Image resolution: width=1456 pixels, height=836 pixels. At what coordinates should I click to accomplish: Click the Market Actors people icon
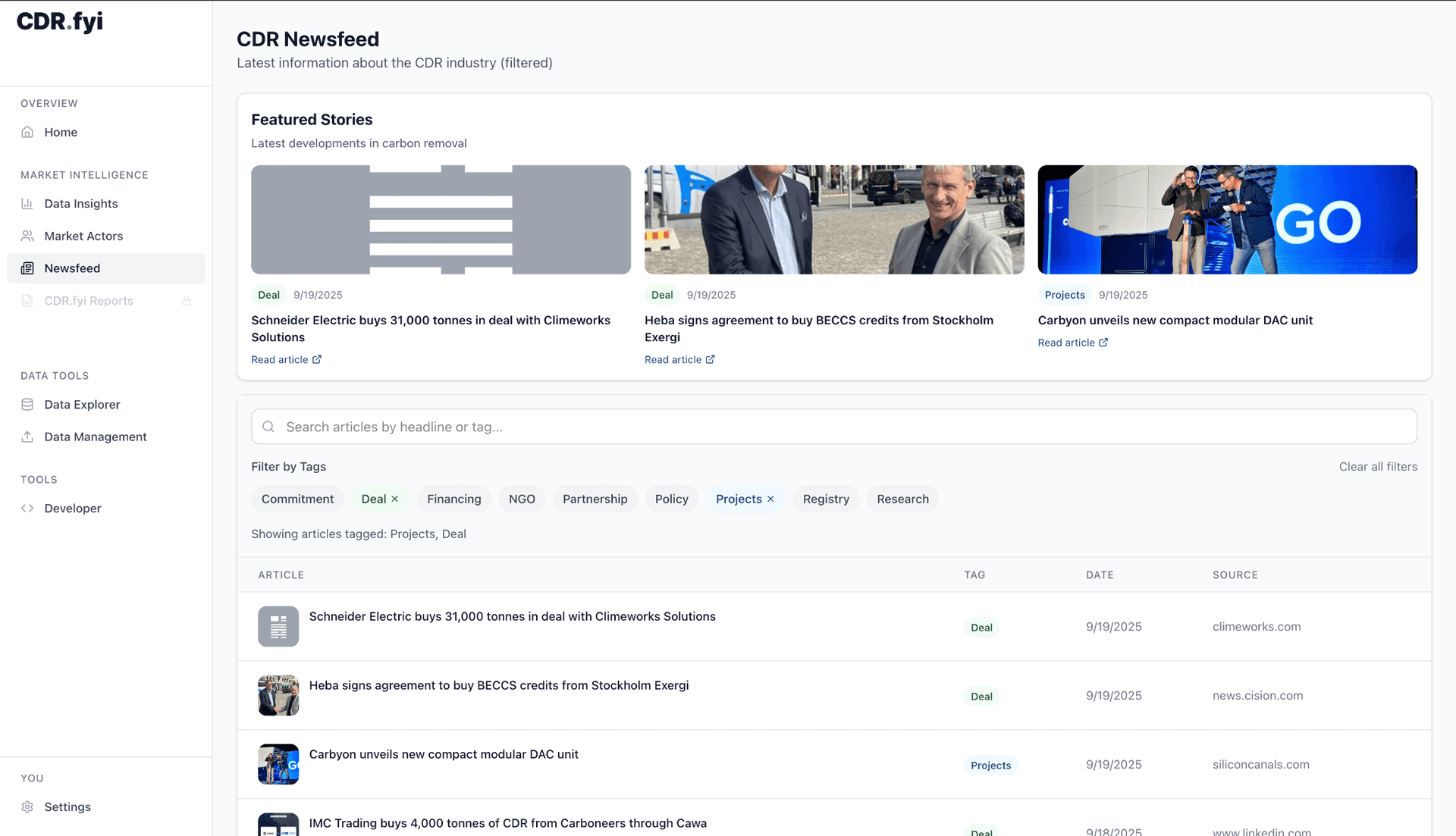tap(27, 236)
